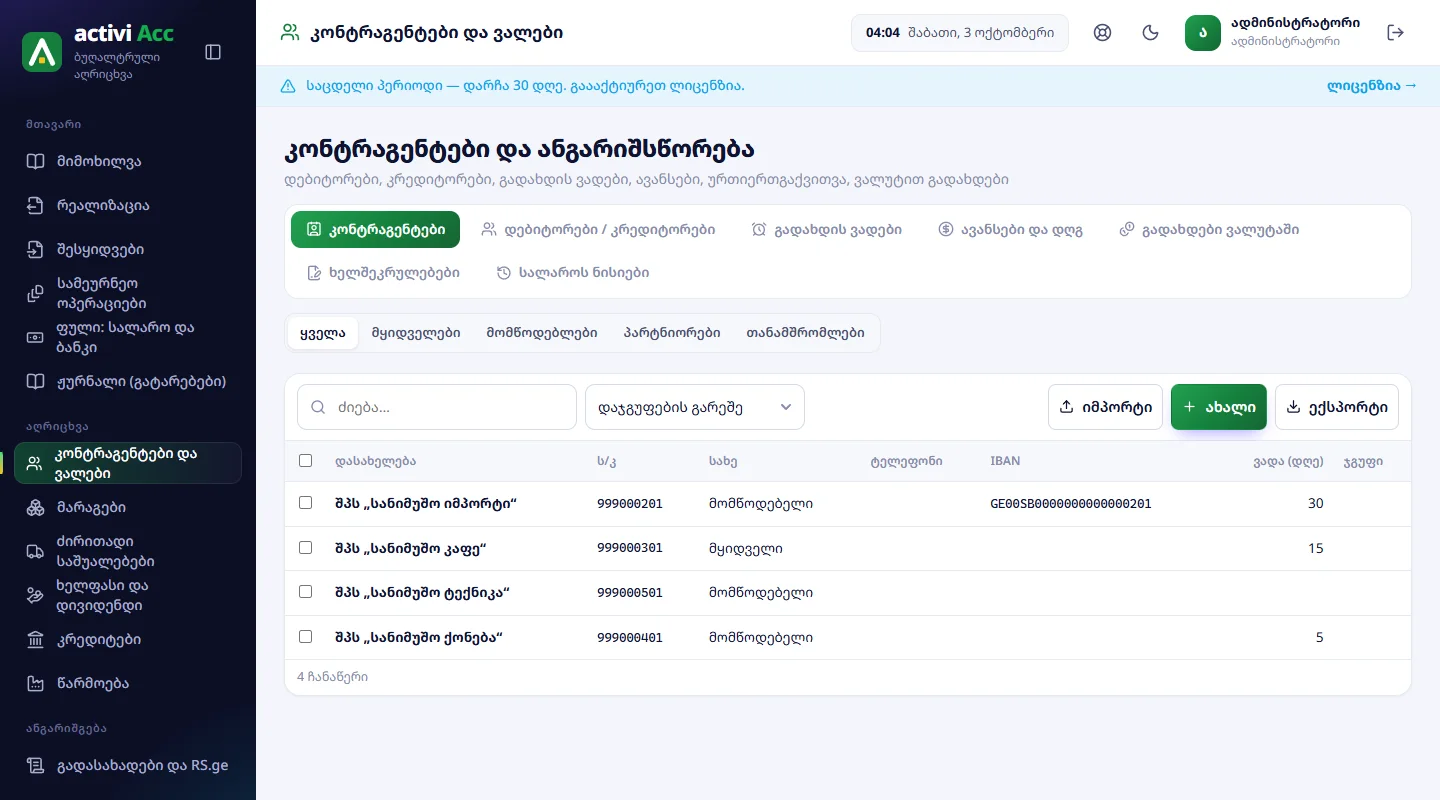Click the ახალი button
Image resolution: width=1440 pixels, height=800 pixels.
click(1219, 407)
